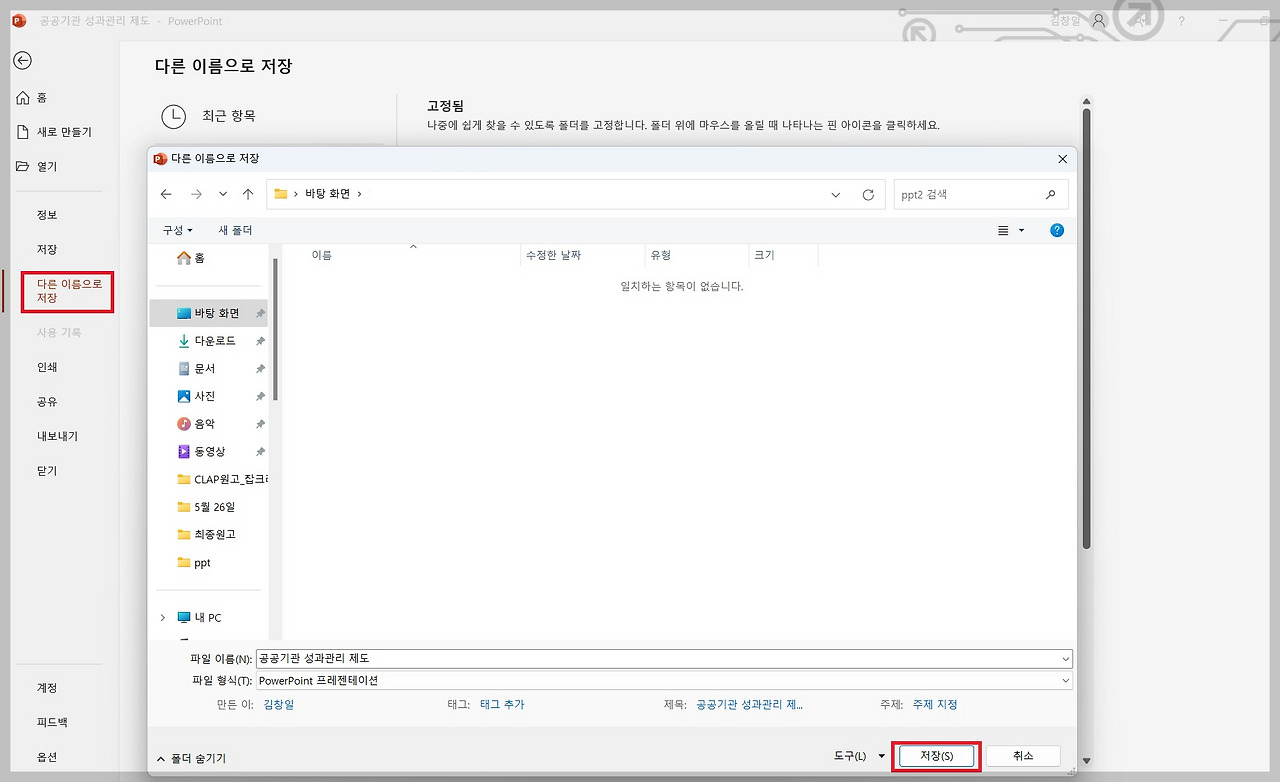Select 열기 in backstage menu
Screen dimensions: 1280x782
pyautogui.click(x=37, y=166)
